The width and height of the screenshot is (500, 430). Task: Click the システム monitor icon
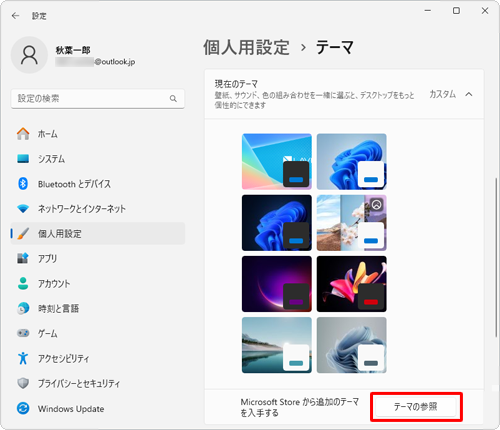pyautogui.click(x=23, y=159)
